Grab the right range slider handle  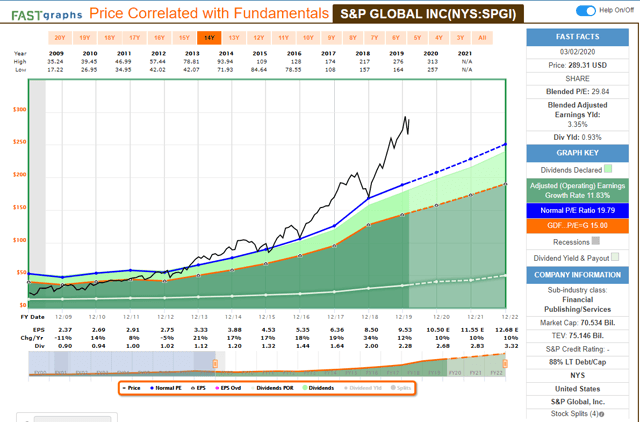(x=505, y=363)
